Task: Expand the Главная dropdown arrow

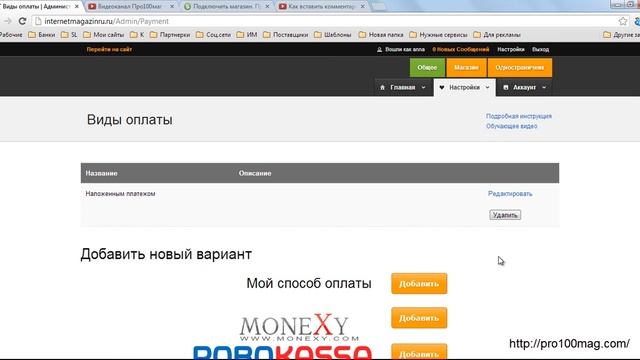Action: tap(423, 87)
